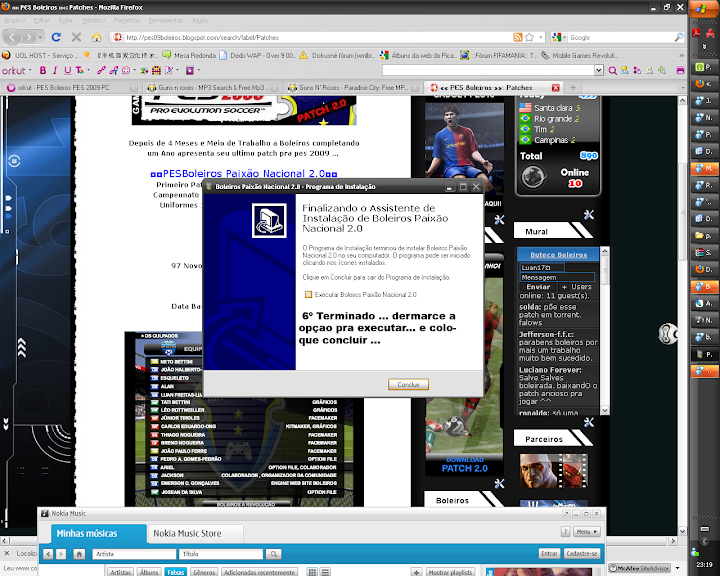The width and height of the screenshot is (720, 576).
Task: Open the RSS feed icon in address bar
Action: pos(518,37)
